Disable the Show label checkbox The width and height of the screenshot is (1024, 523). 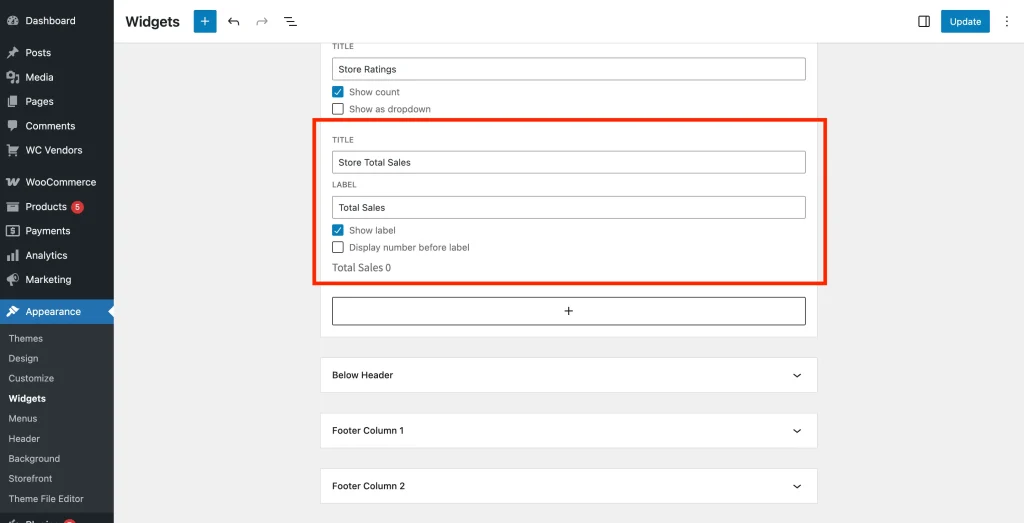click(338, 230)
